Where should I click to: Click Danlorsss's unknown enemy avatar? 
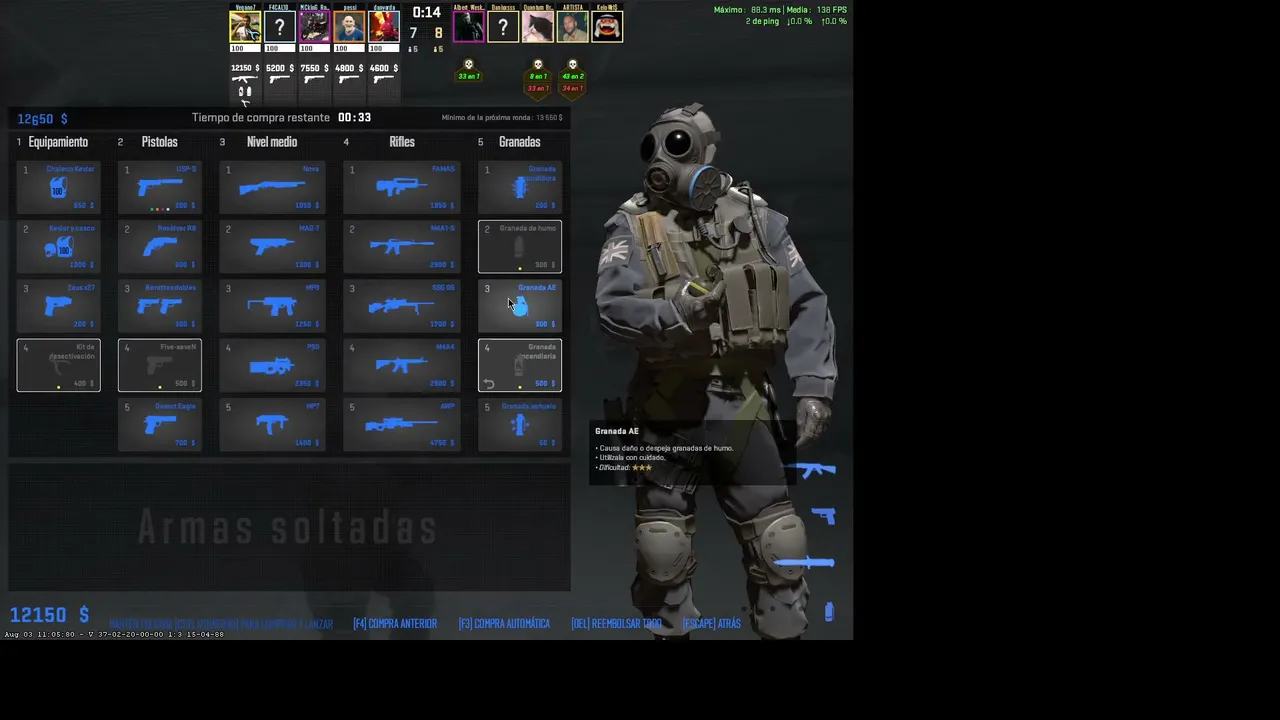pos(503,27)
